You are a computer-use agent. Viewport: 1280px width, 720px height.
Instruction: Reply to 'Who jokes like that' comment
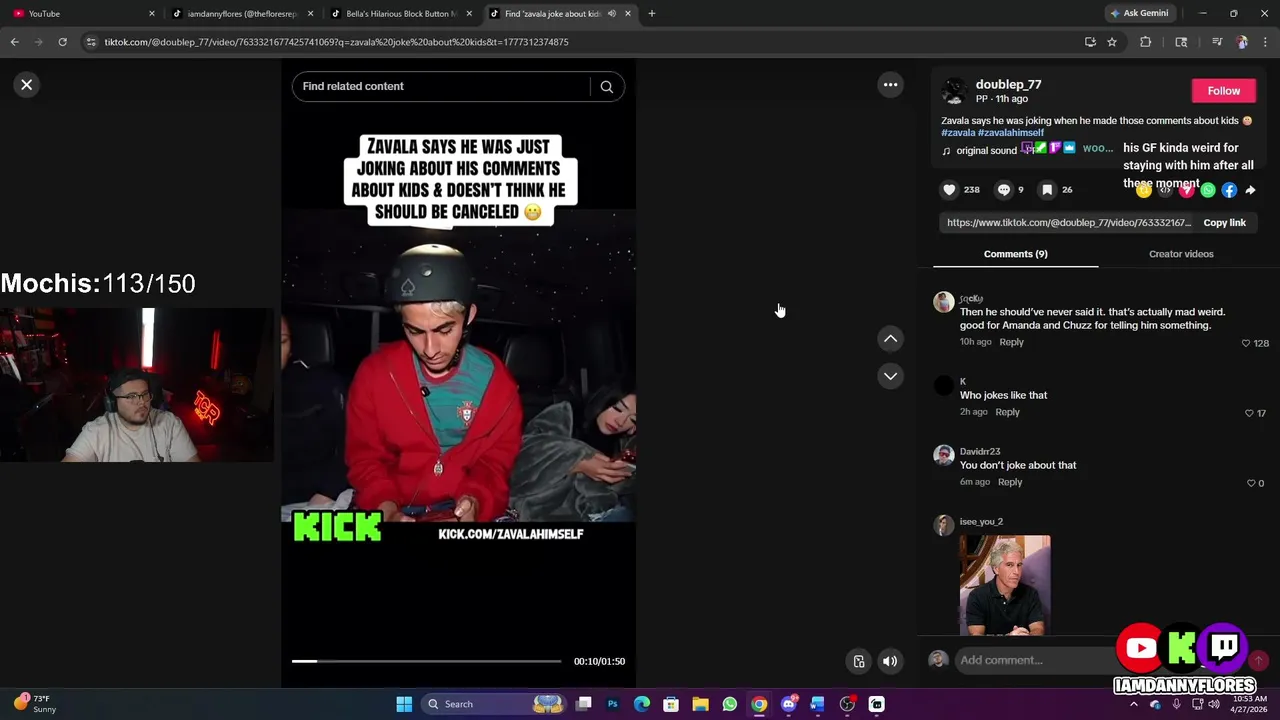click(x=1007, y=412)
